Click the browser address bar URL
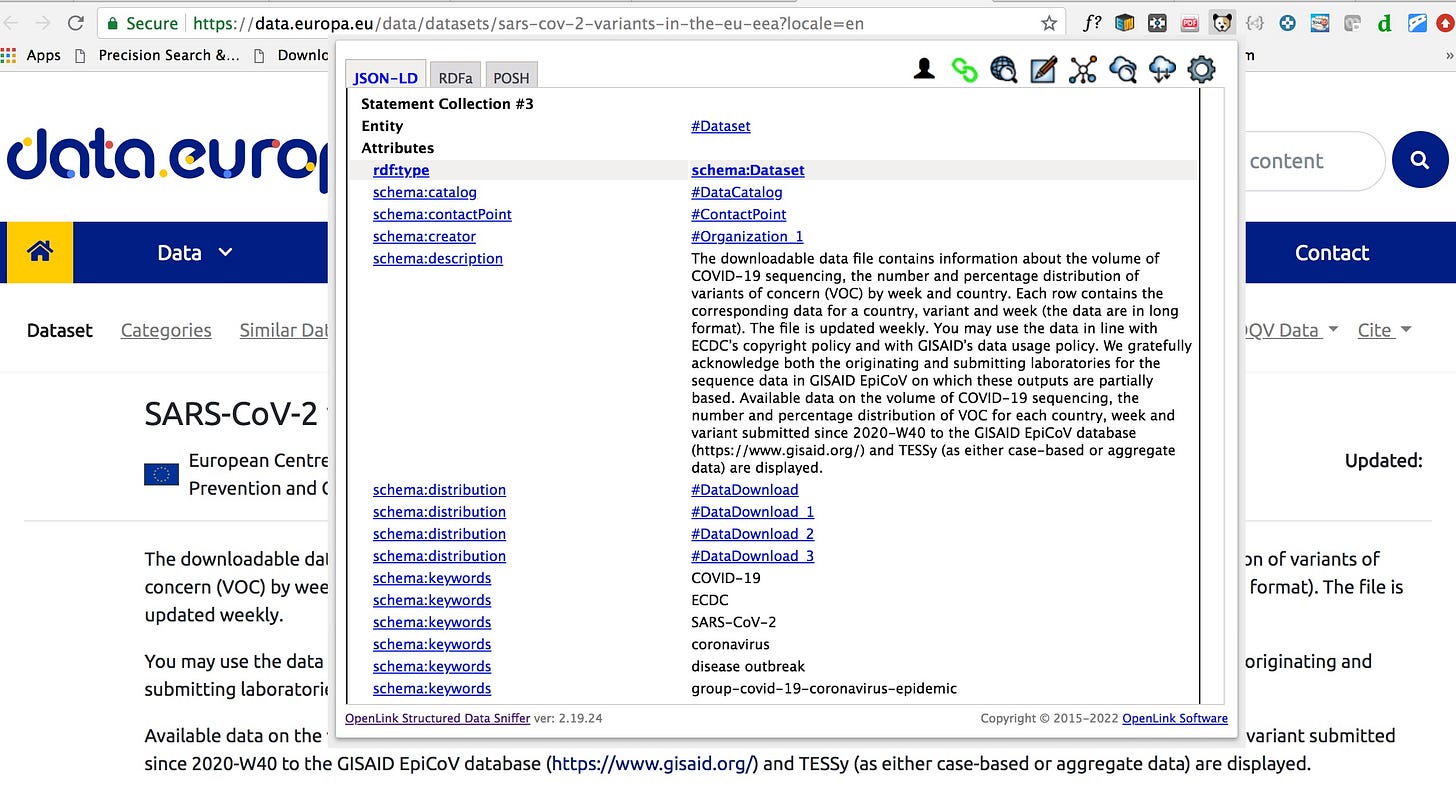The height and width of the screenshot is (792, 1456). 528,22
